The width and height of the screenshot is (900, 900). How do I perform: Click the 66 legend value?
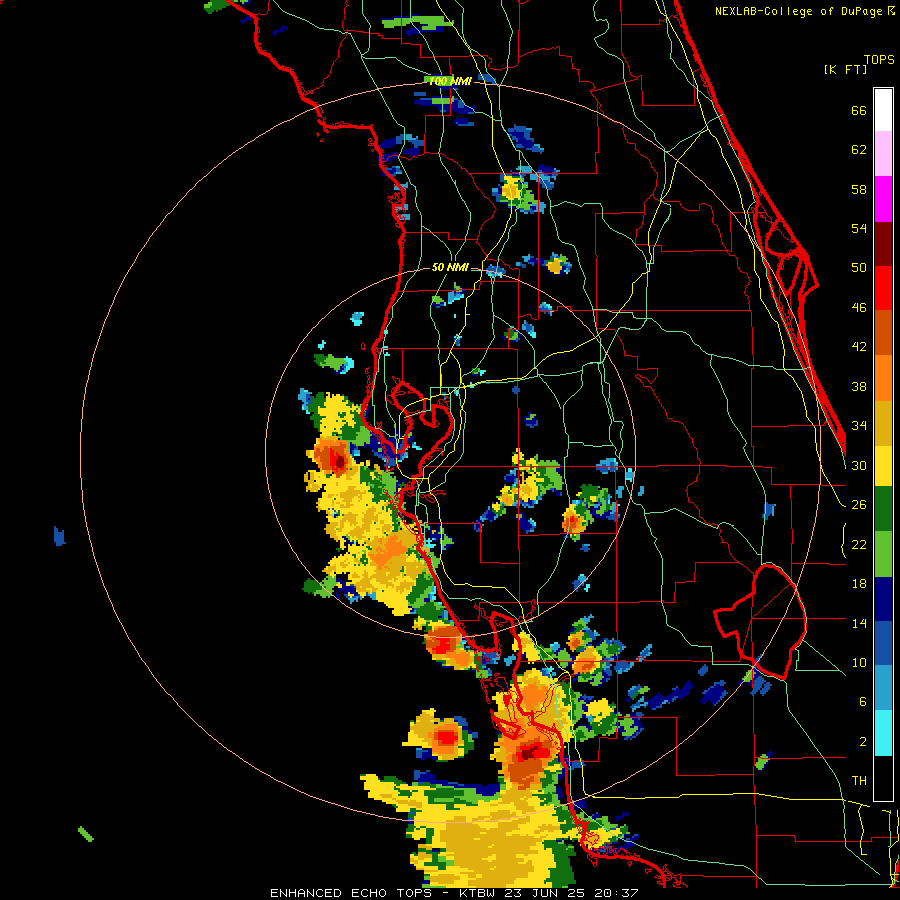(859, 110)
